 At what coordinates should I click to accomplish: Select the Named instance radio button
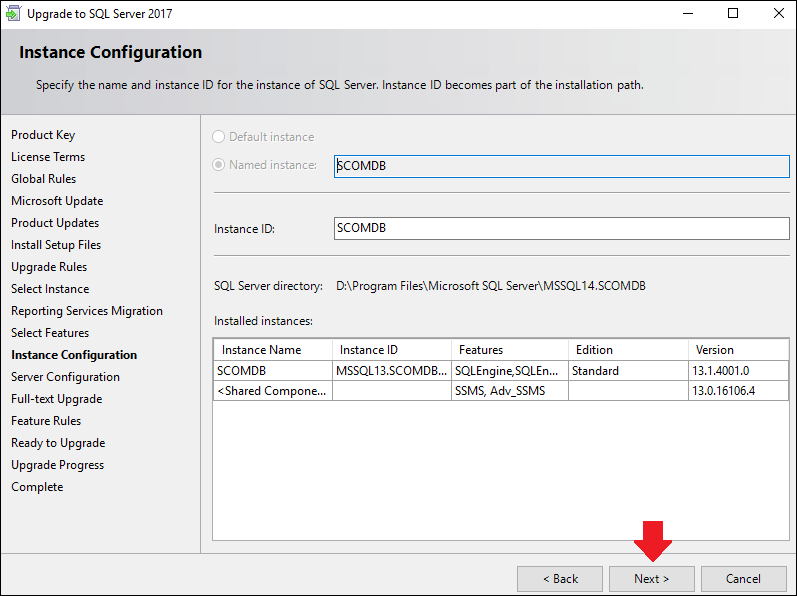tap(218, 165)
